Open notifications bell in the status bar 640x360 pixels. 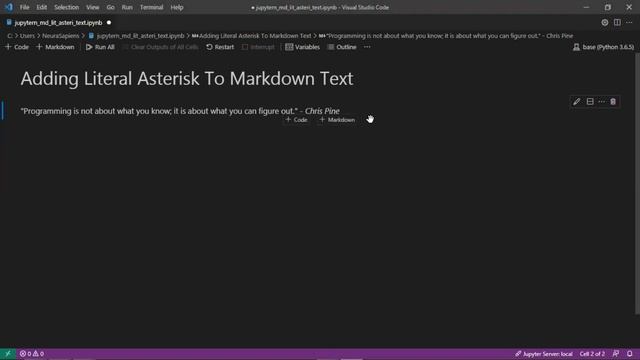click(630, 353)
